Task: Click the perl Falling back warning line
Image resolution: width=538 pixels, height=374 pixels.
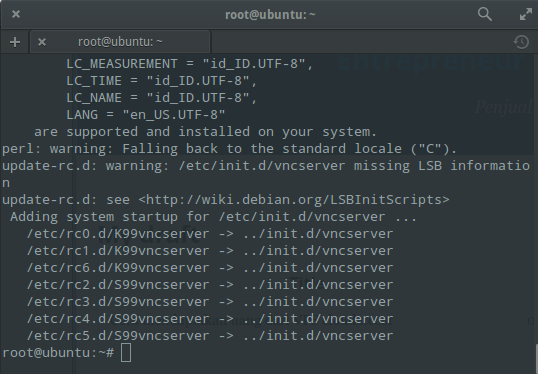Action: coord(230,149)
